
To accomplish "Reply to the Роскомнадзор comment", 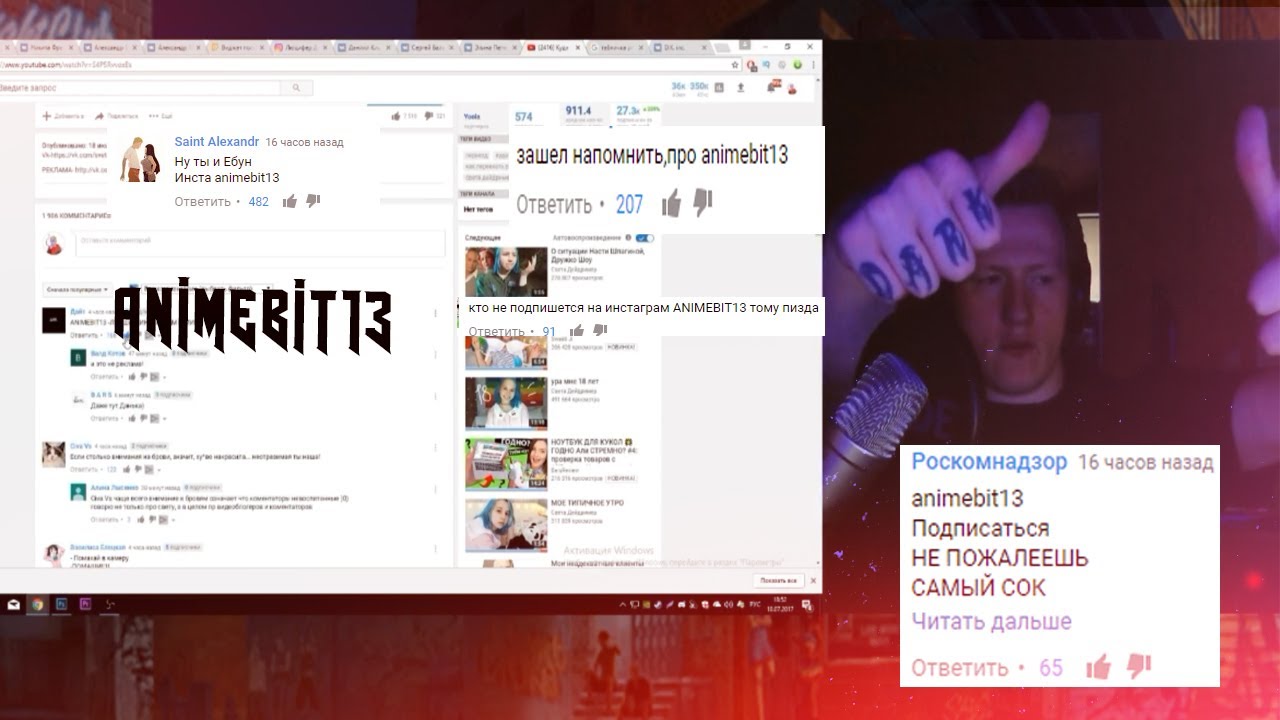I will pyautogui.click(x=960, y=668).
